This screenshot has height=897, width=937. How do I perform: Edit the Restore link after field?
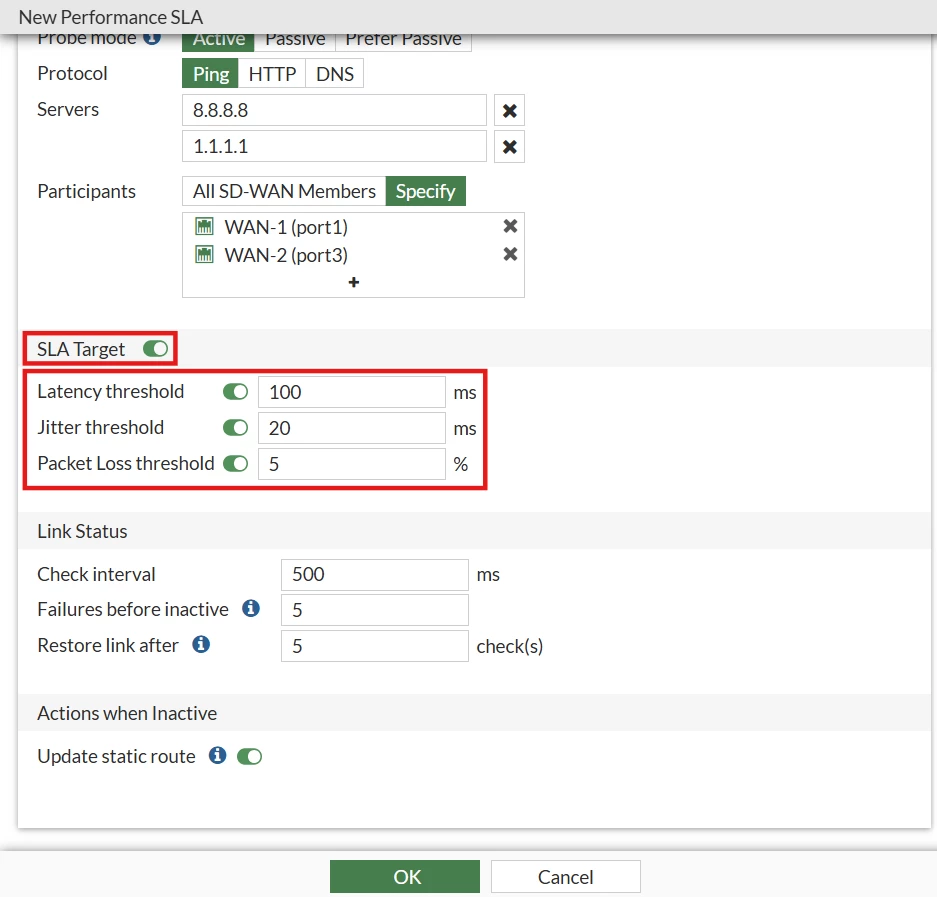375,645
